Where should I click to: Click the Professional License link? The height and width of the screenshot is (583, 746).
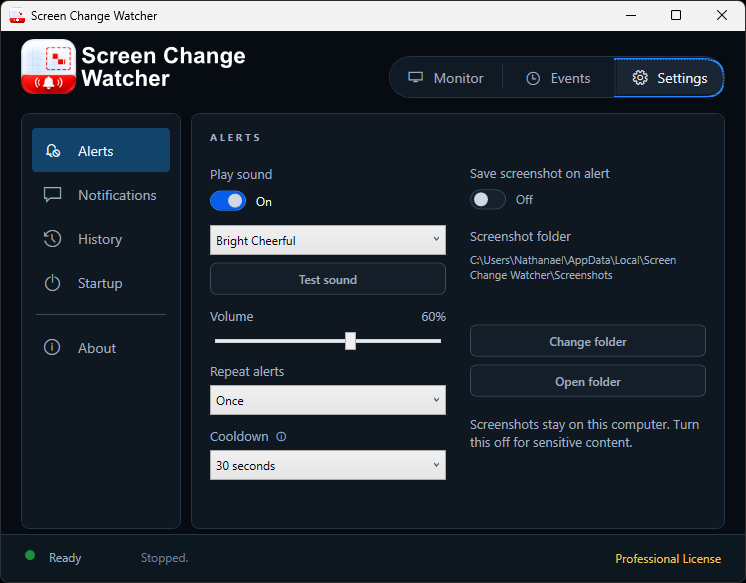pyautogui.click(x=668, y=558)
